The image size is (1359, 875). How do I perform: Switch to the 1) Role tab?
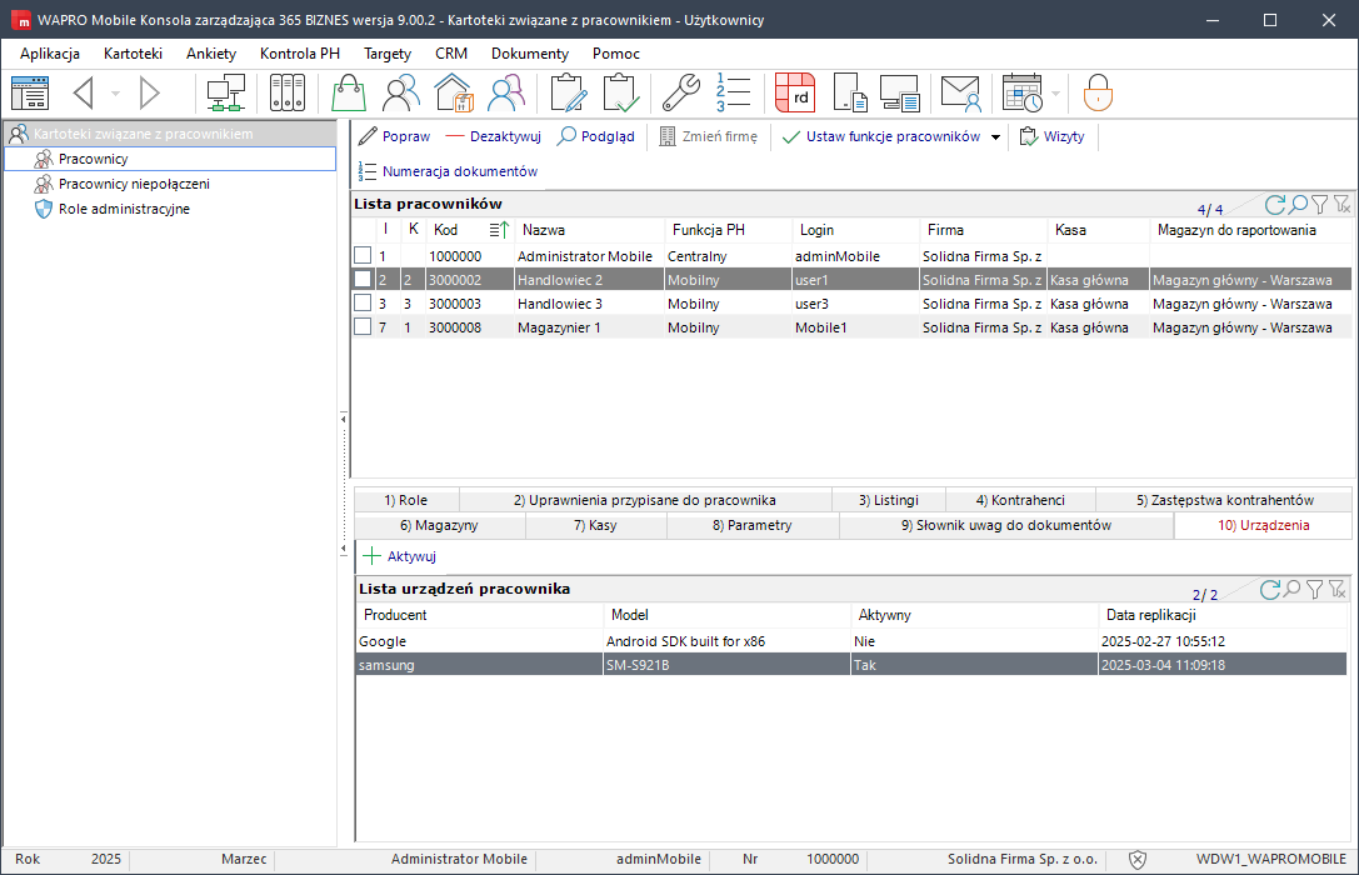pyautogui.click(x=406, y=500)
